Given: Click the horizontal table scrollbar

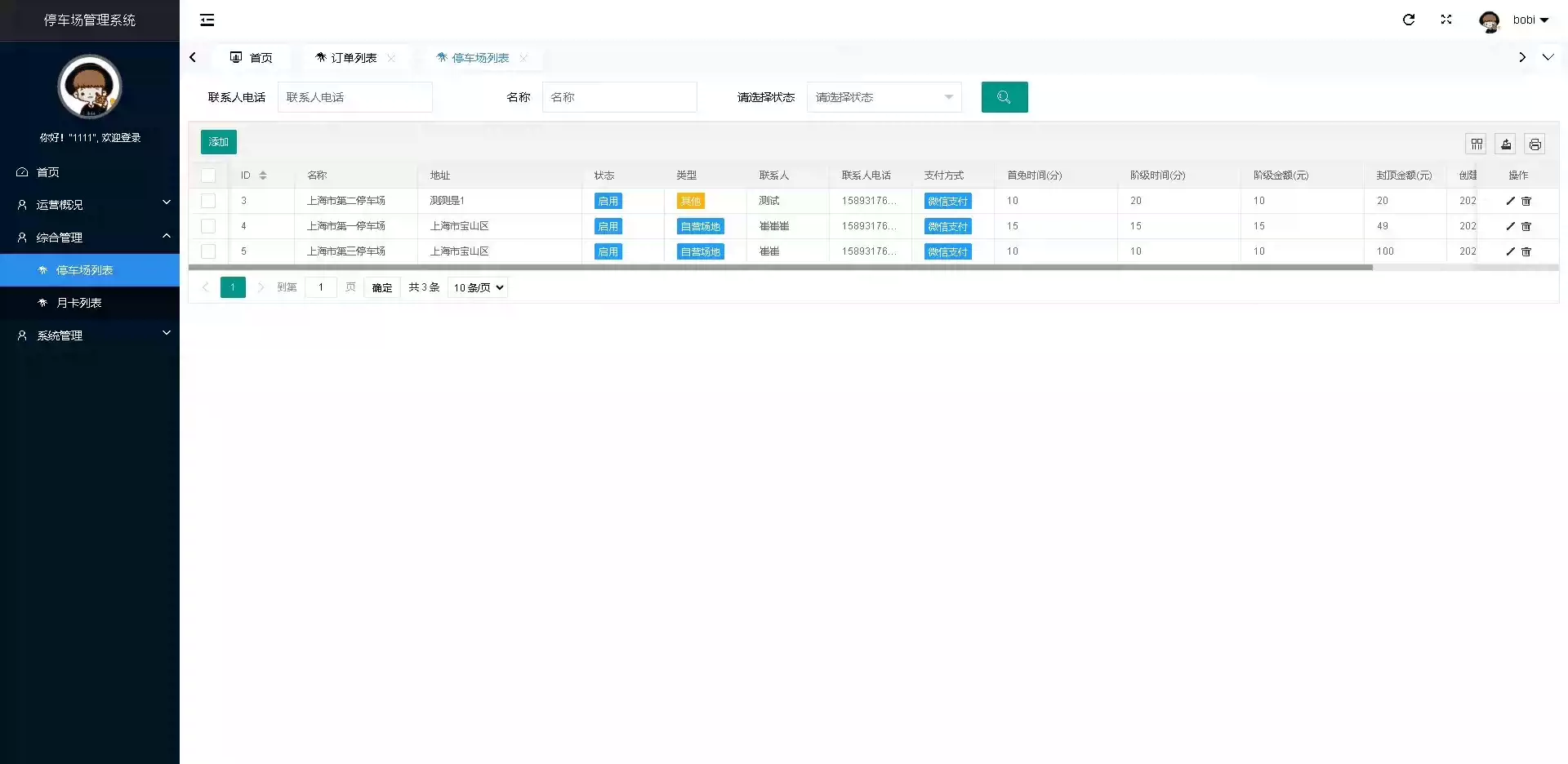Looking at the screenshot, I should pos(780,267).
